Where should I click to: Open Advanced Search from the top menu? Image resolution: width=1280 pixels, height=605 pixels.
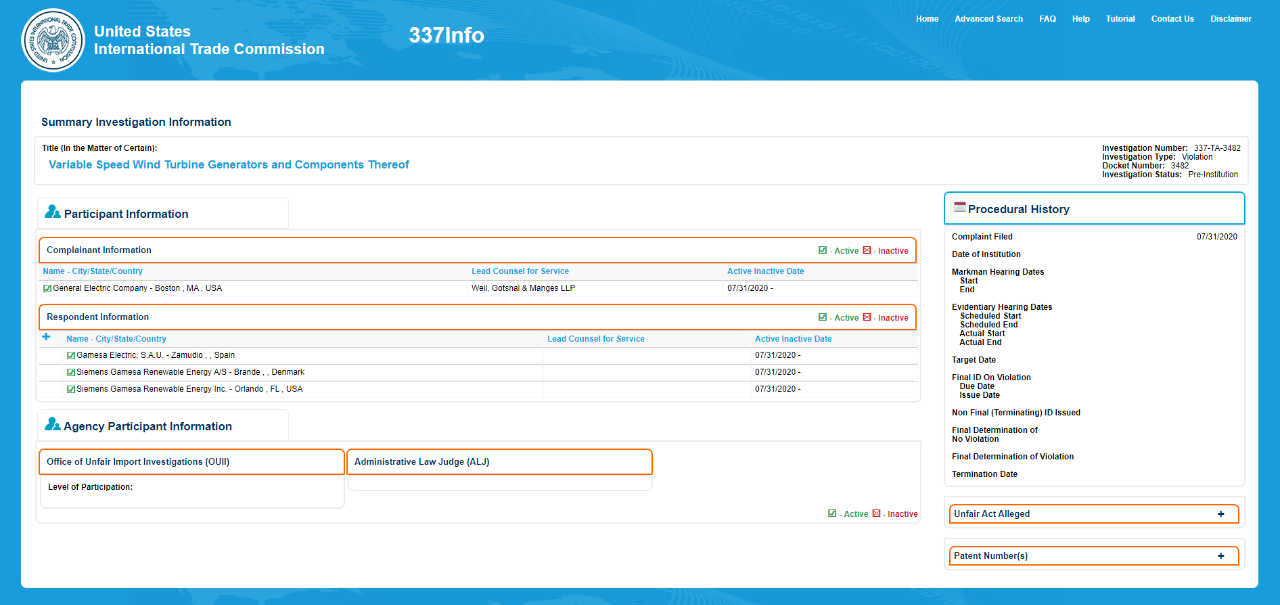pos(988,19)
